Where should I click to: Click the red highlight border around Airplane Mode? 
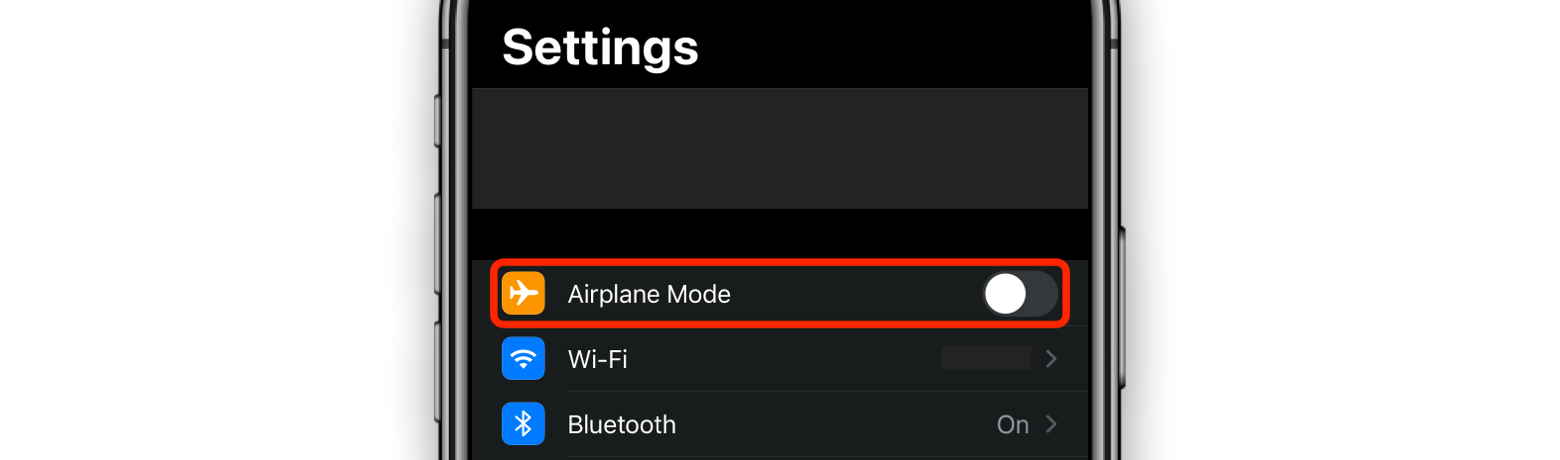[x=780, y=262]
